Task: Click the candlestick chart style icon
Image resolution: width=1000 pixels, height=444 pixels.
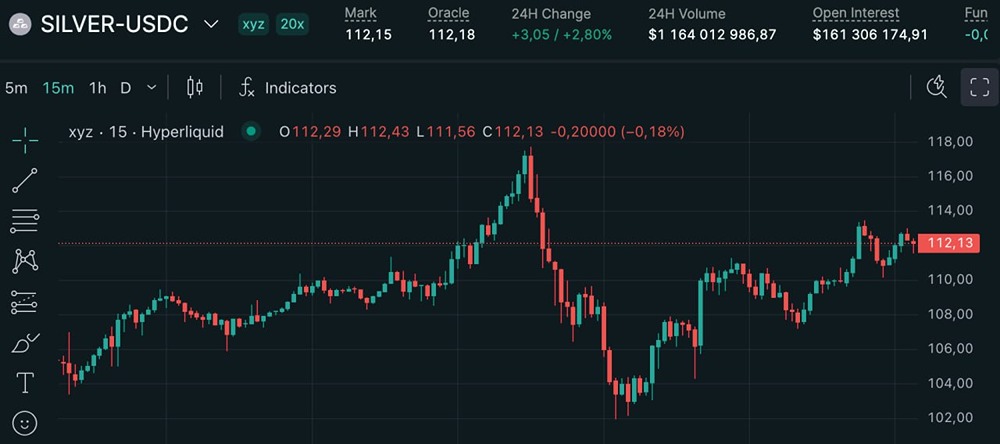Action: (x=195, y=88)
